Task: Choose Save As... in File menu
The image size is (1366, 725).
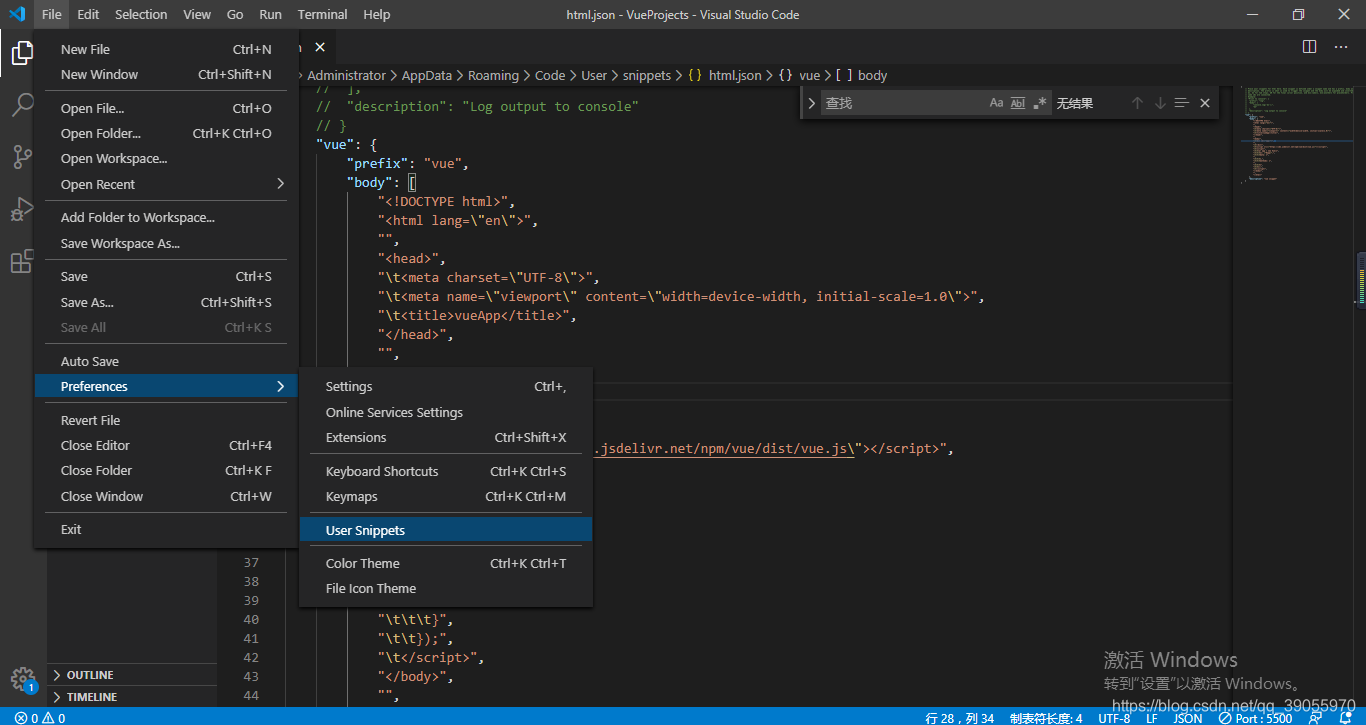Action: 166,302
